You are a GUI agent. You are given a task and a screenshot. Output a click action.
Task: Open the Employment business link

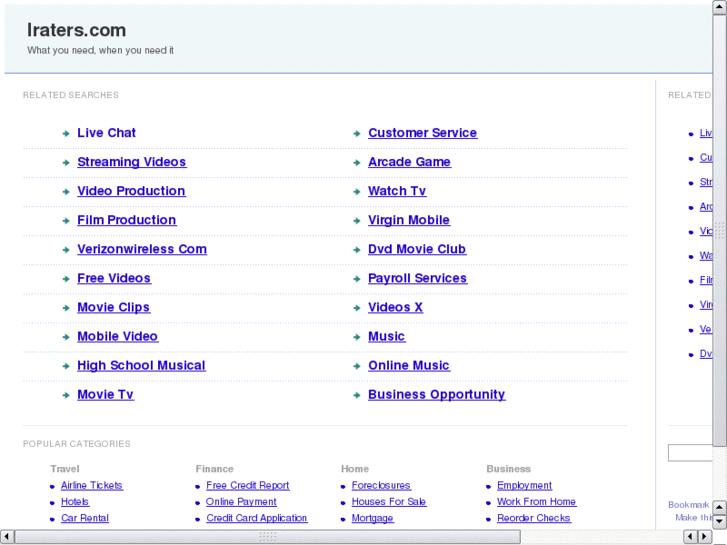pyautogui.click(x=524, y=486)
